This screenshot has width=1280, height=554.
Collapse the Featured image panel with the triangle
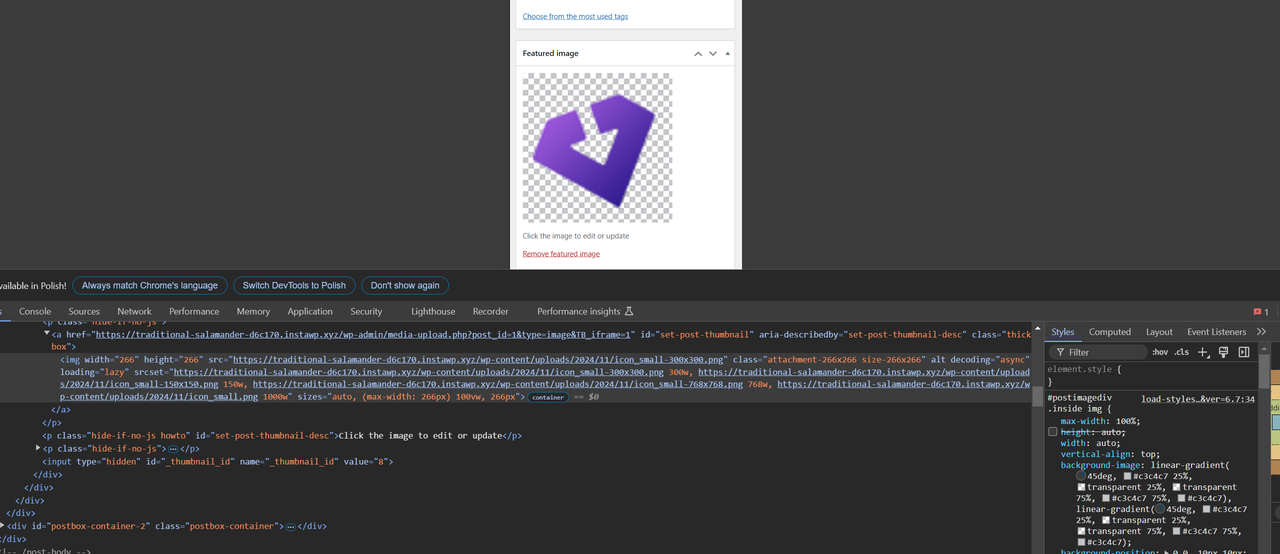[x=727, y=53]
